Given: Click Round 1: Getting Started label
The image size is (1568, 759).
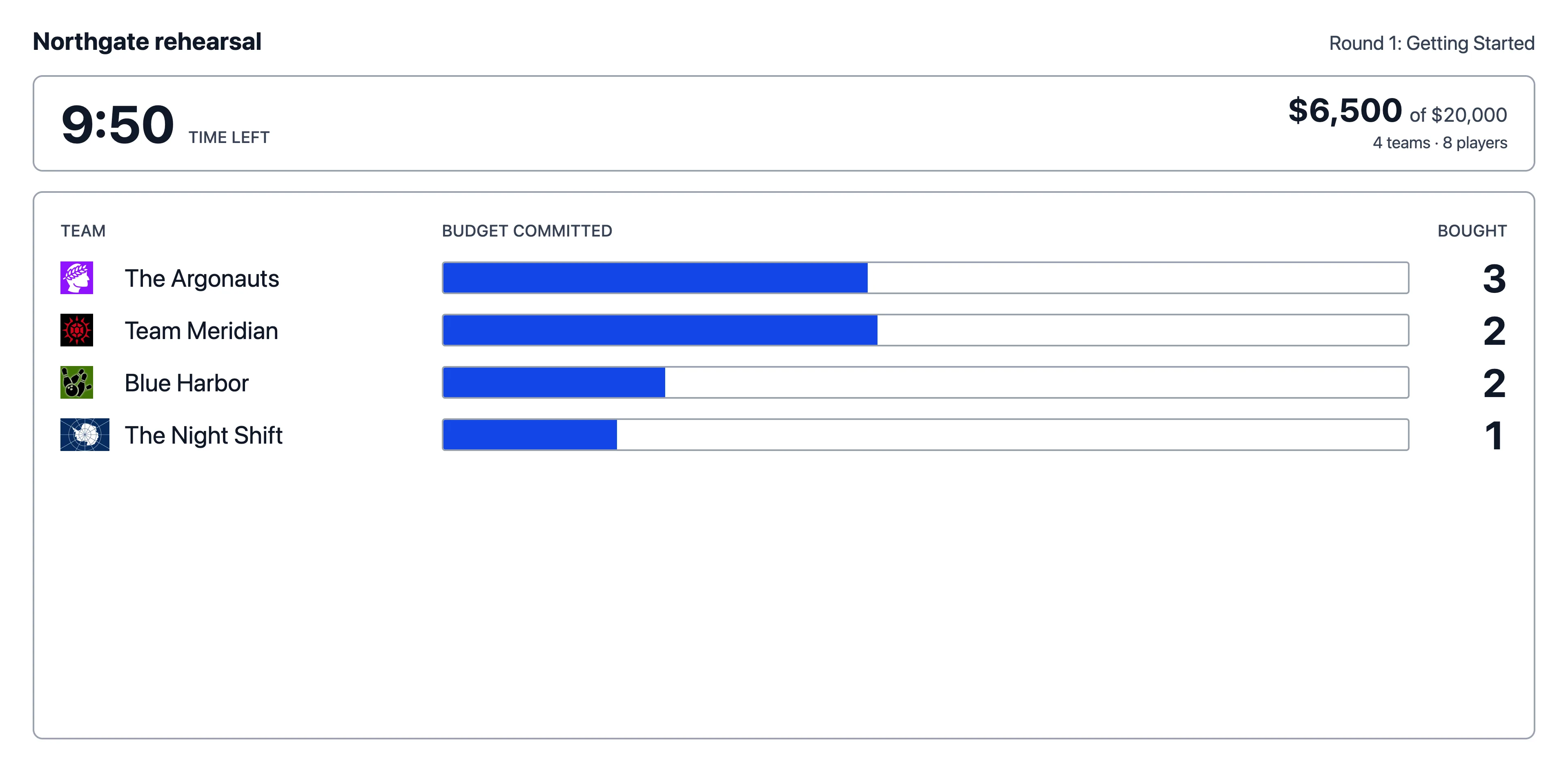Looking at the screenshot, I should pyautogui.click(x=1432, y=43).
